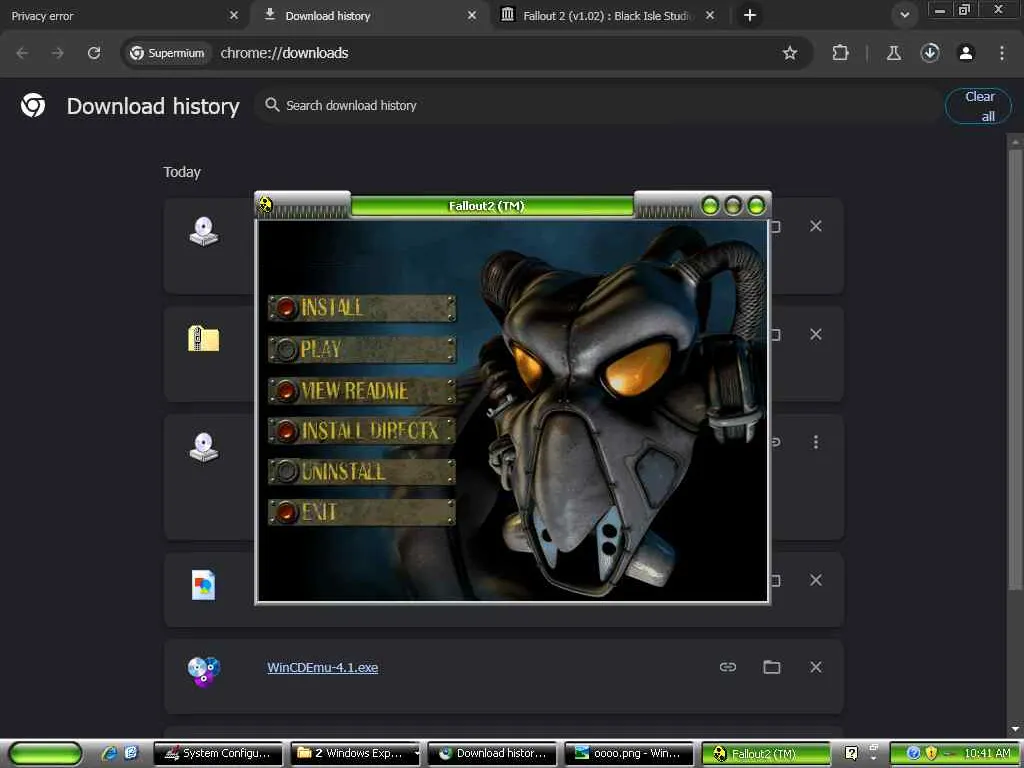Open the yellow security shield tray icon
1024x768 pixels.
coord(931,753)
